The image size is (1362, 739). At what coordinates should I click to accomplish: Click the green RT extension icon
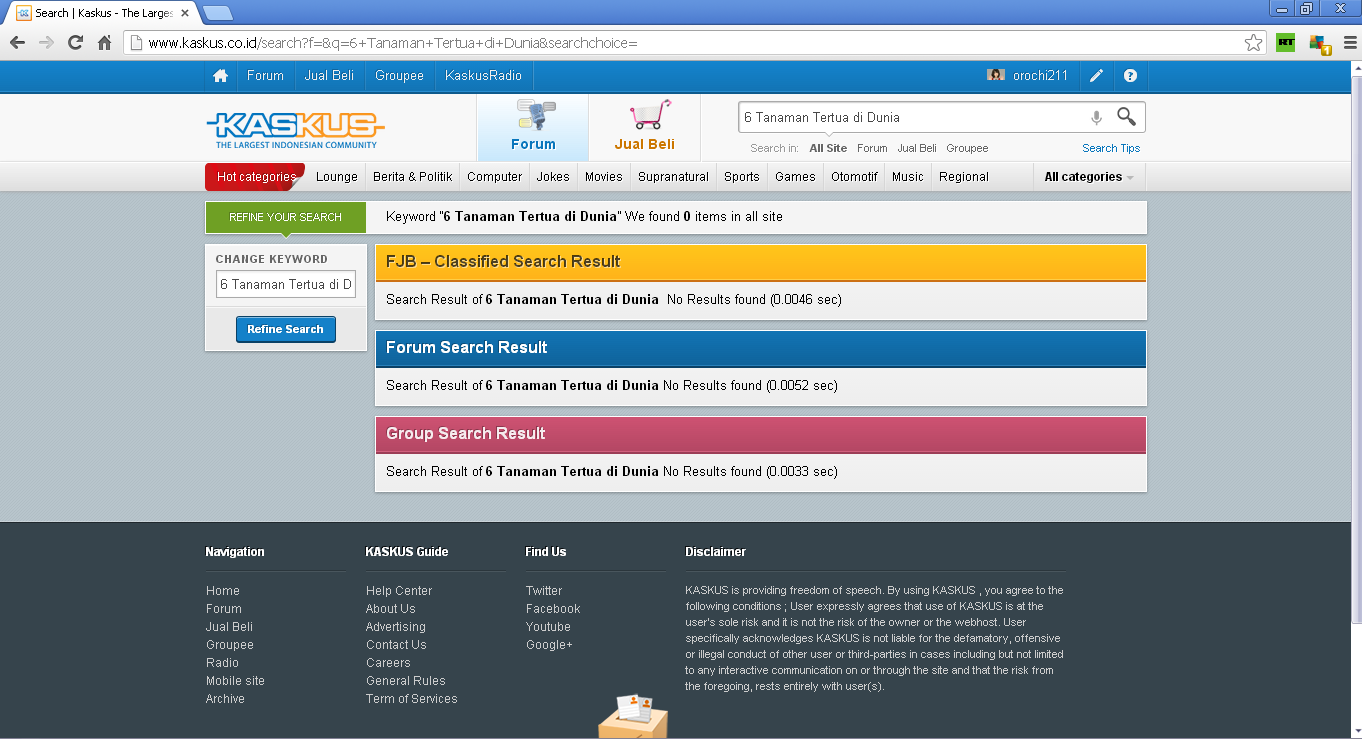1285,43
